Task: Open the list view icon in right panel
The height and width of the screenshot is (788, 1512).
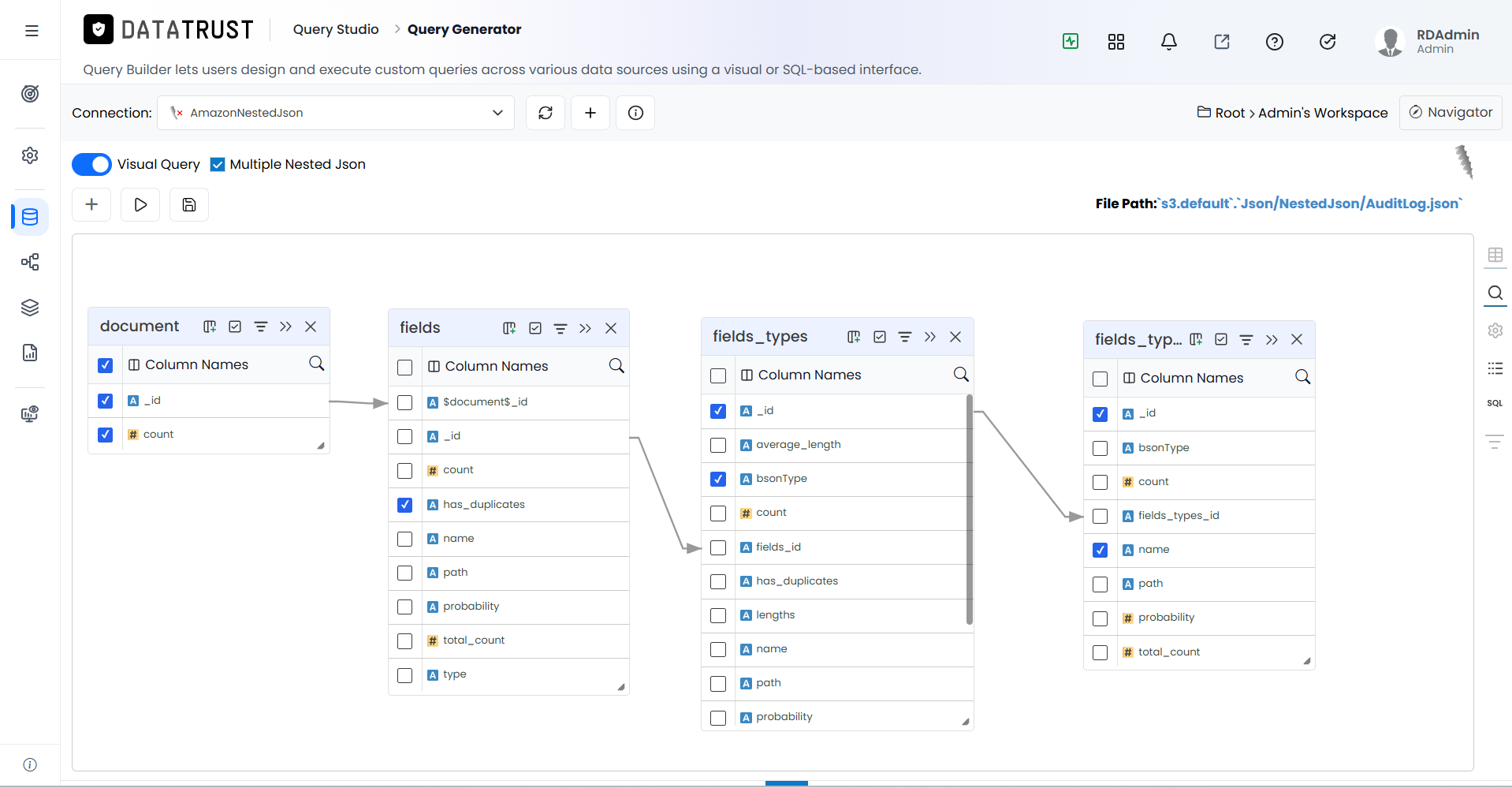Action: click(x=1495, y=368)
